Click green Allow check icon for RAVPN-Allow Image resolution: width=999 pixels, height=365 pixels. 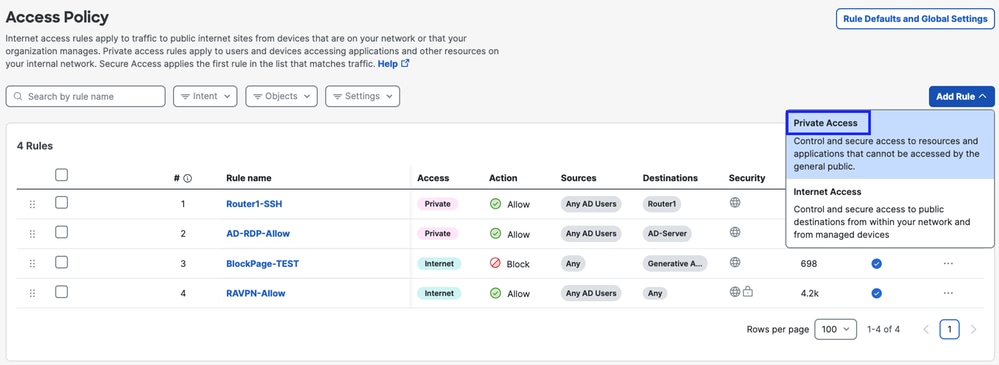[495, 293]
